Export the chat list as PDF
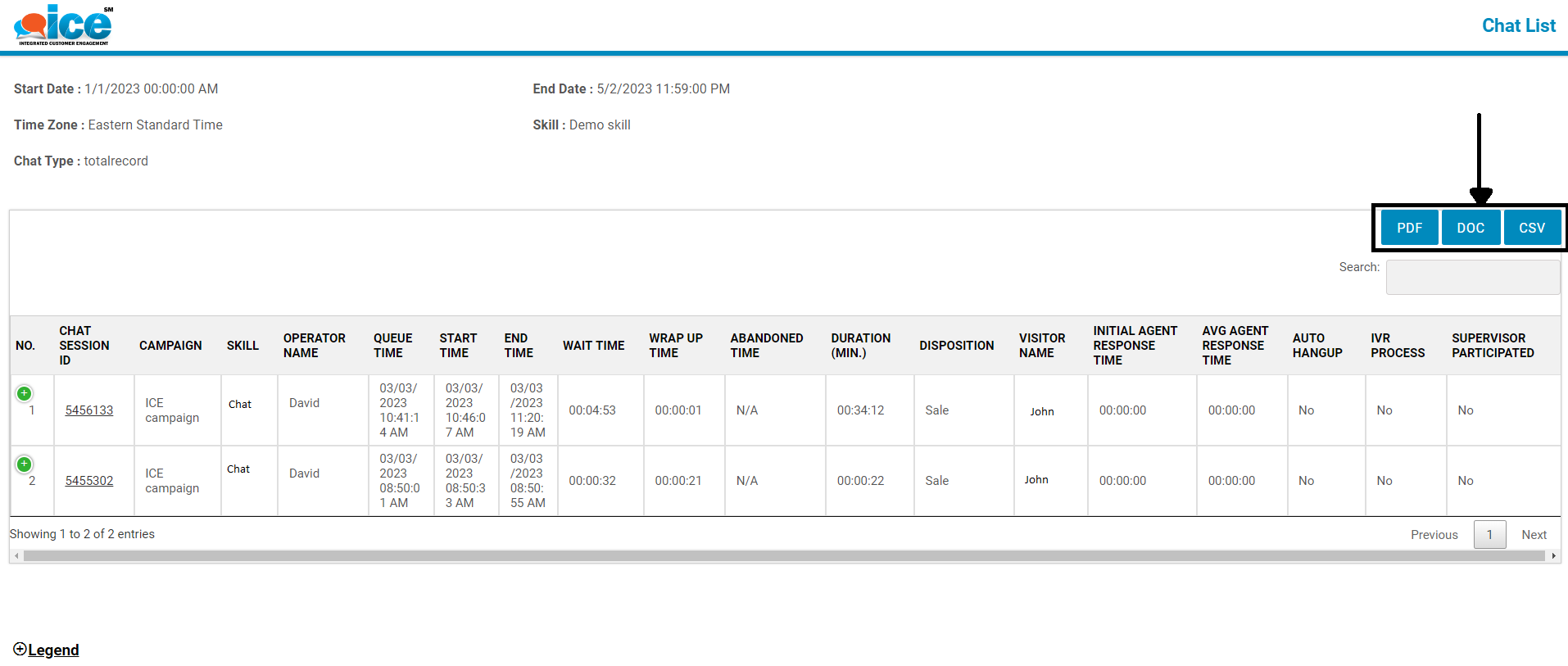Screen dimensions: 1568x666 (1409, 228)
